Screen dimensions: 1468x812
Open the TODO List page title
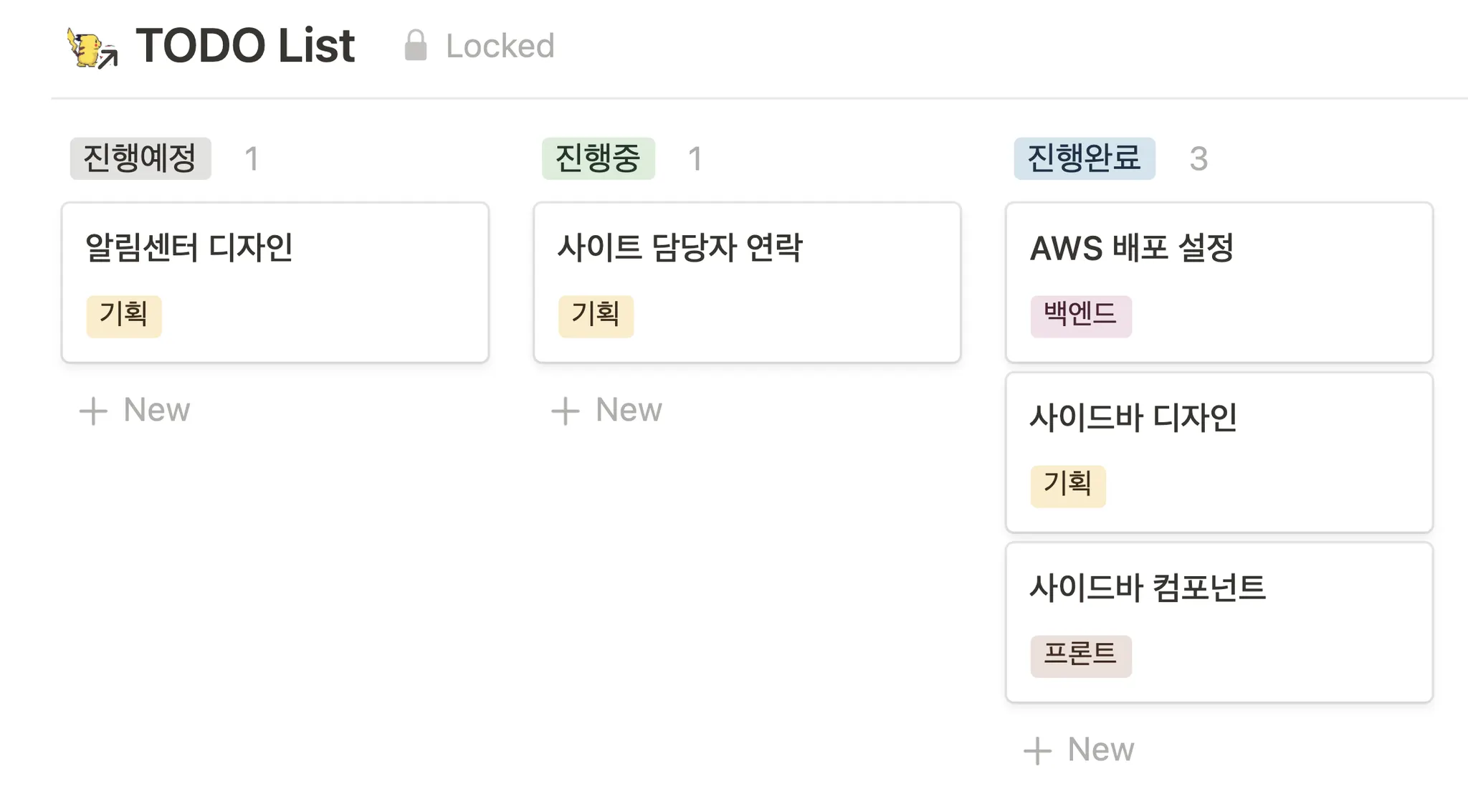tap(245, 46)
